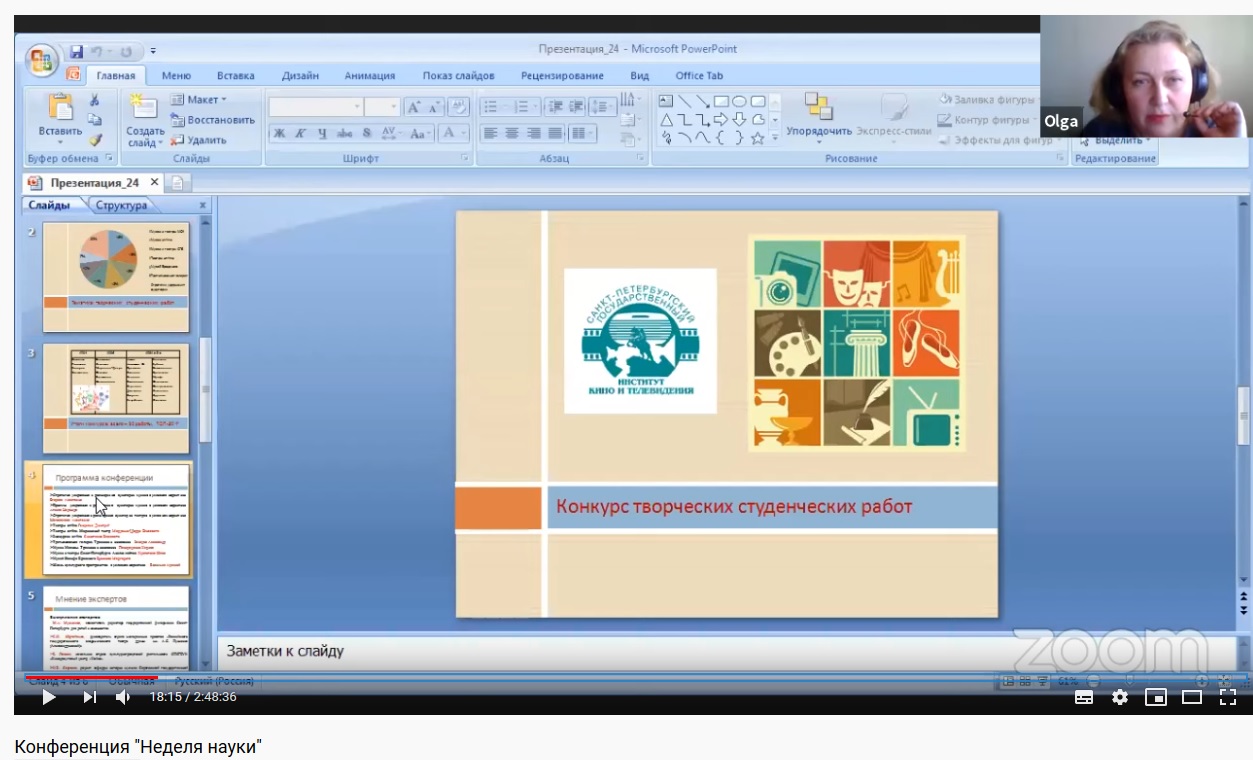Pick the text box shape in shapes gallery
Viewport: 1253px width, 760px height.
click(x=667, y=101)
